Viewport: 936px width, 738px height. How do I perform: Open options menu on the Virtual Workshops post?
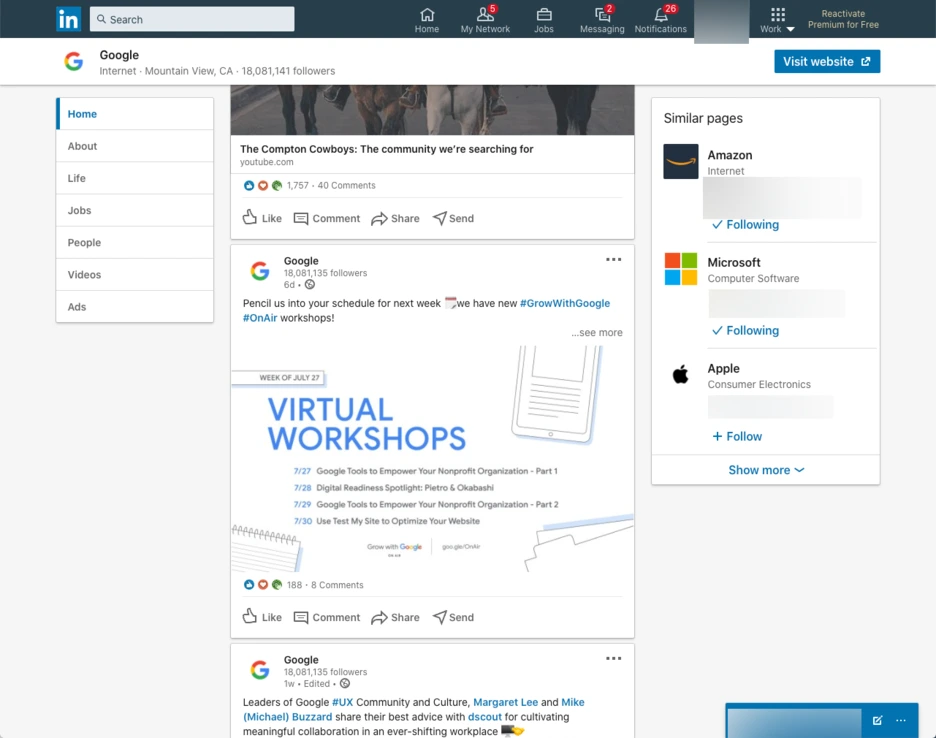pos(613,259)
